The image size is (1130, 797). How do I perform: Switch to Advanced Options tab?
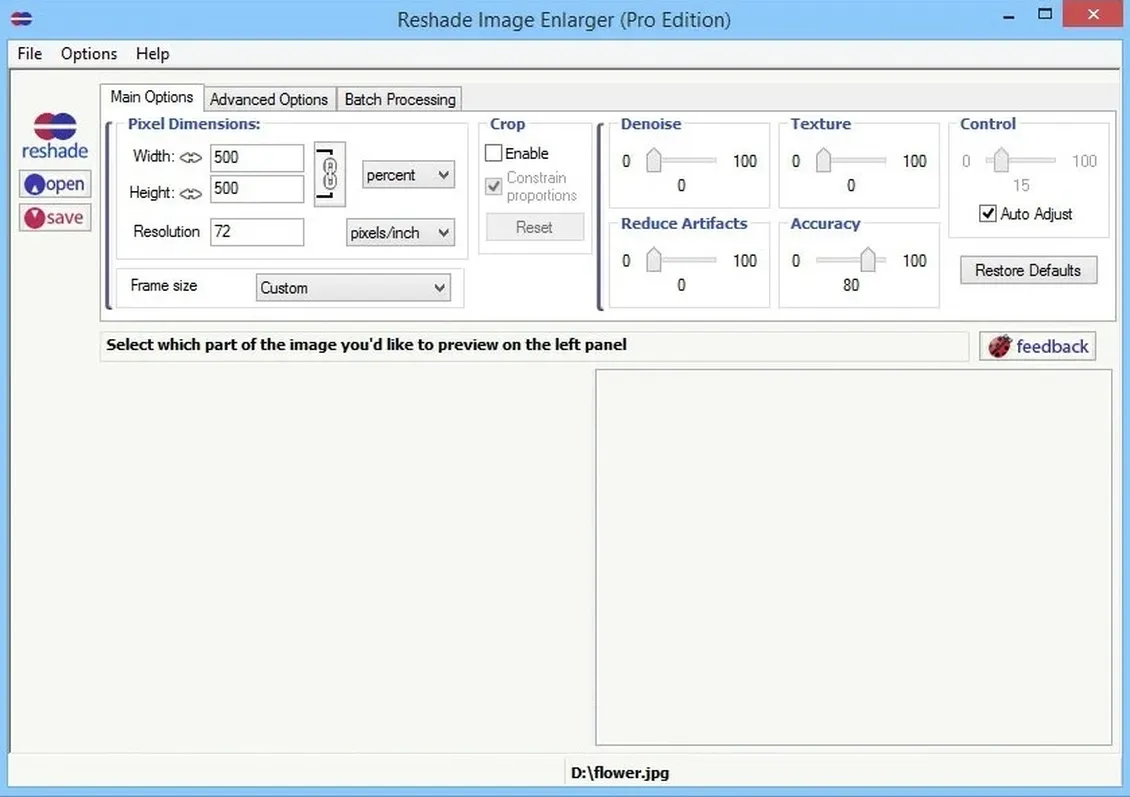[x=269, y=99]
